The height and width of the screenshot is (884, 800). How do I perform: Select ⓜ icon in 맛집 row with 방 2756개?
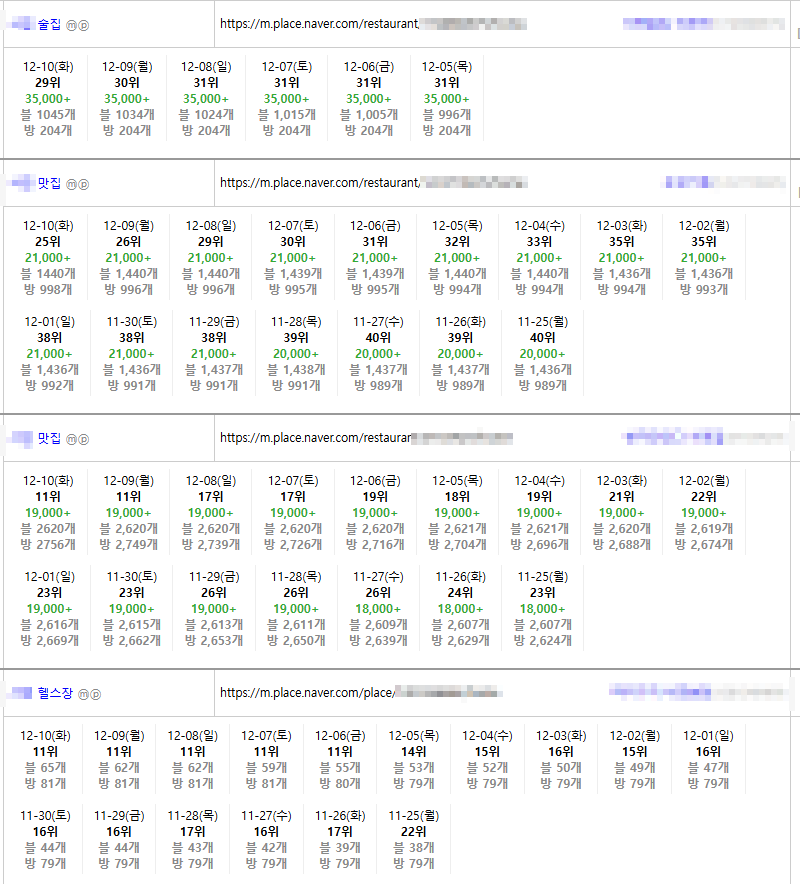coord(71,439)
